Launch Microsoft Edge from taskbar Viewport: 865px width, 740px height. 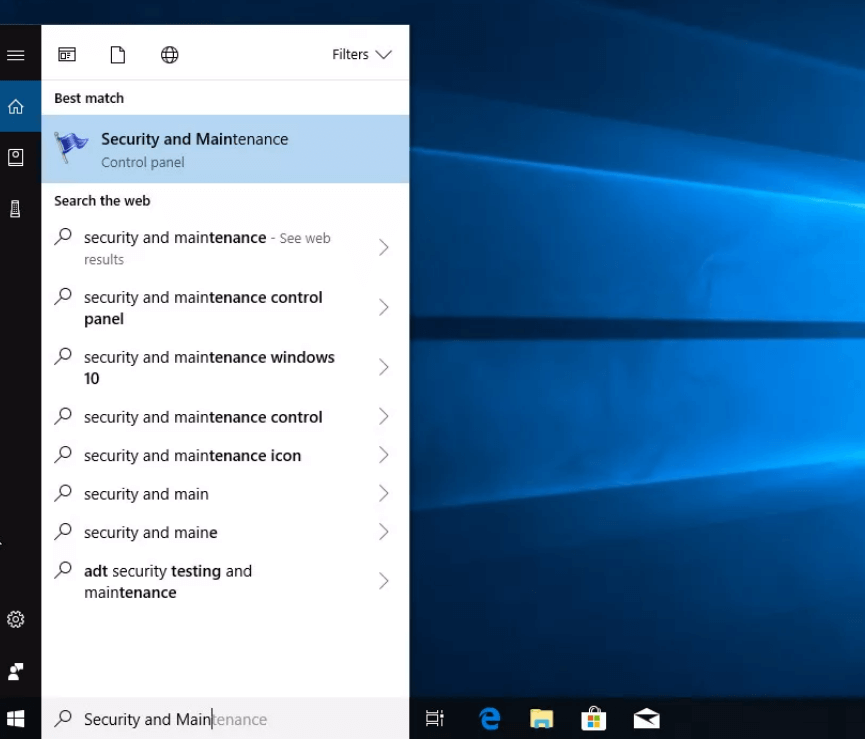pos(489,719)
